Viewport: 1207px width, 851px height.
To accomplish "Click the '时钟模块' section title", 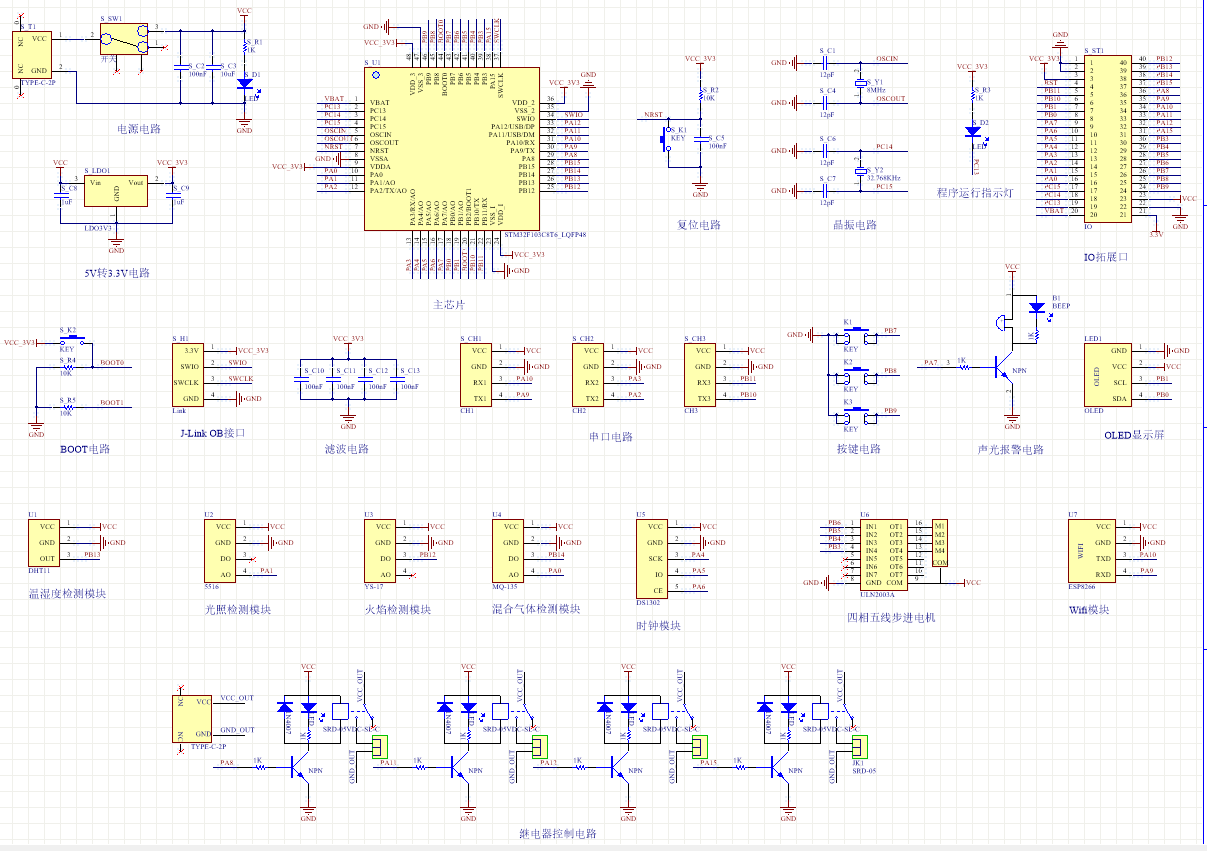I will [658, 625].
